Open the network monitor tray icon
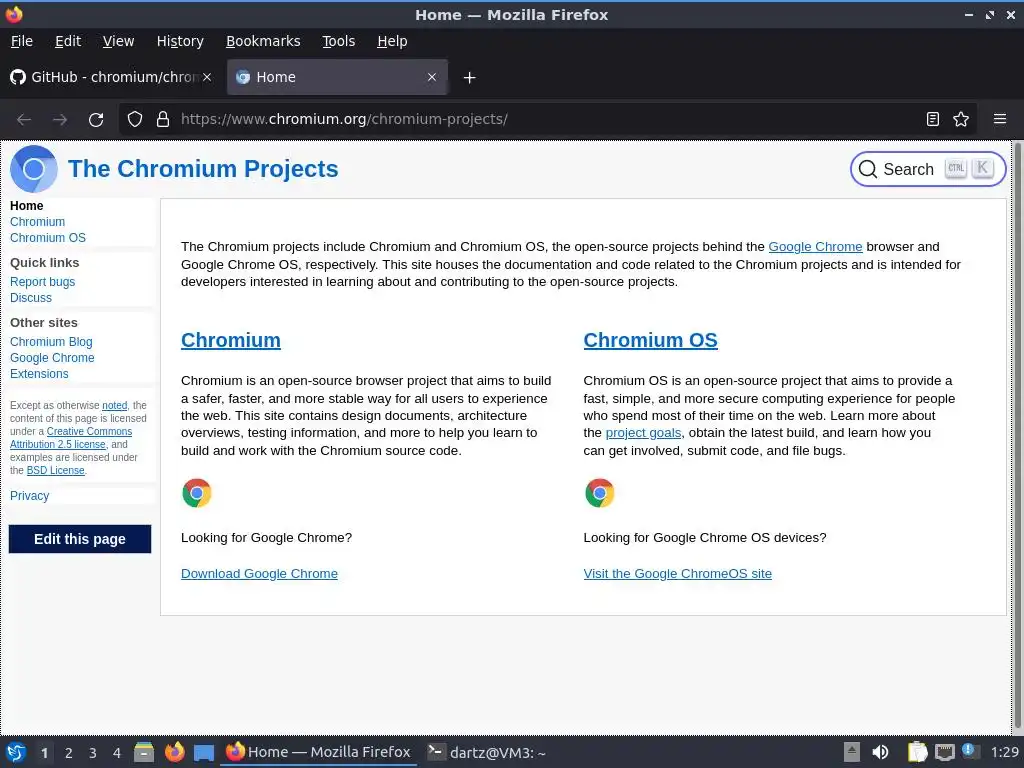The height and width of the screenshot is (768, 1024). (x=944, y=753)
